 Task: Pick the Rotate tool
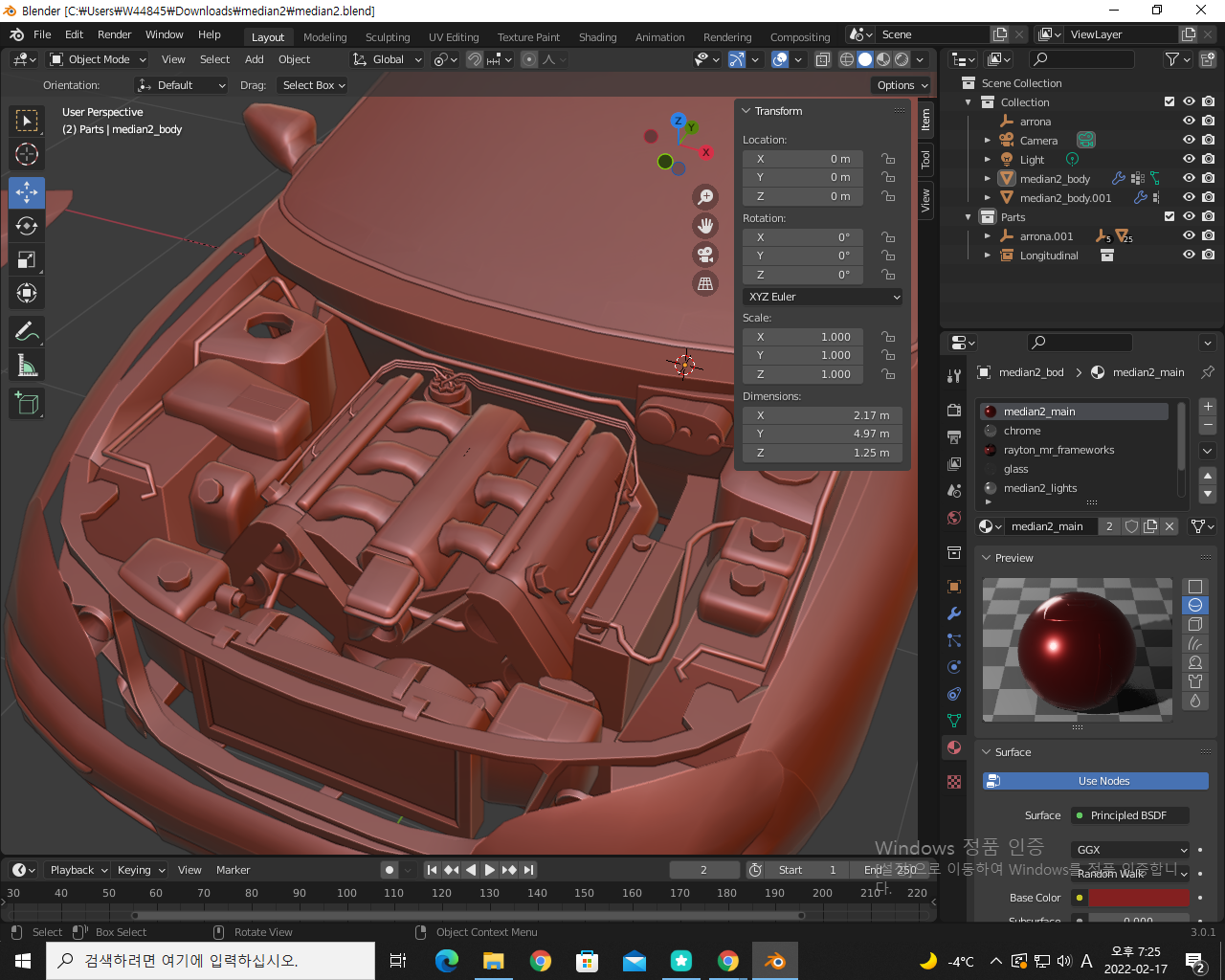pyautogui.click(x=27, y=226)
